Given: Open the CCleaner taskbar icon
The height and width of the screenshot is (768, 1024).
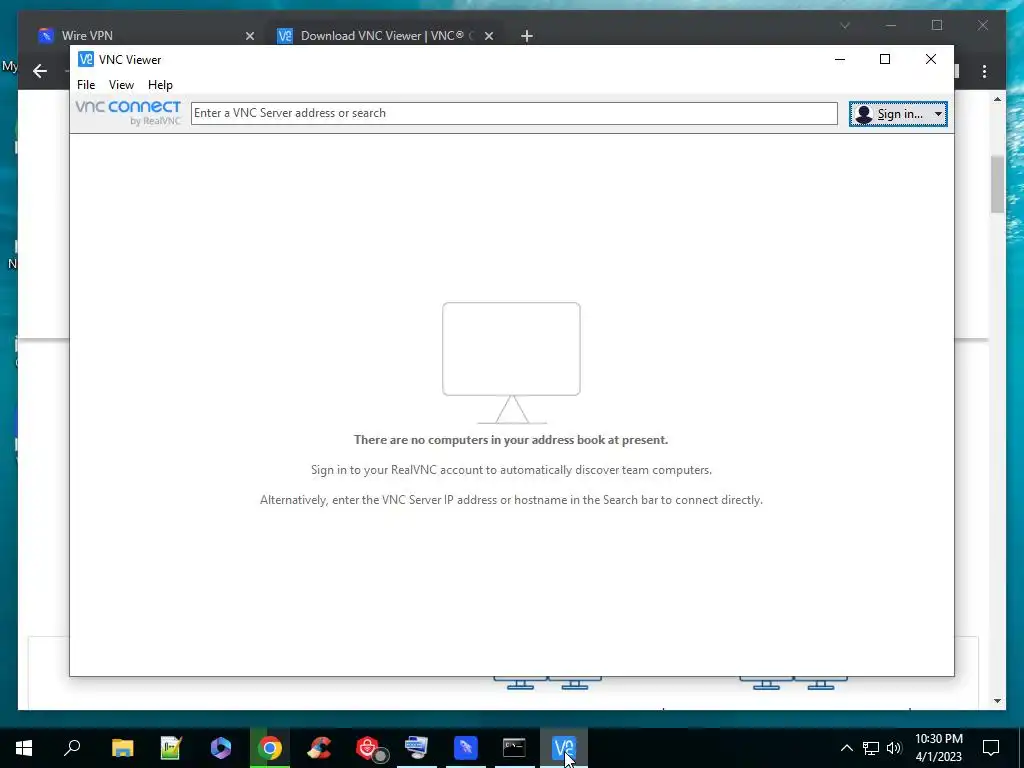Looking at the screenshot, I should (x=319, y=748).
